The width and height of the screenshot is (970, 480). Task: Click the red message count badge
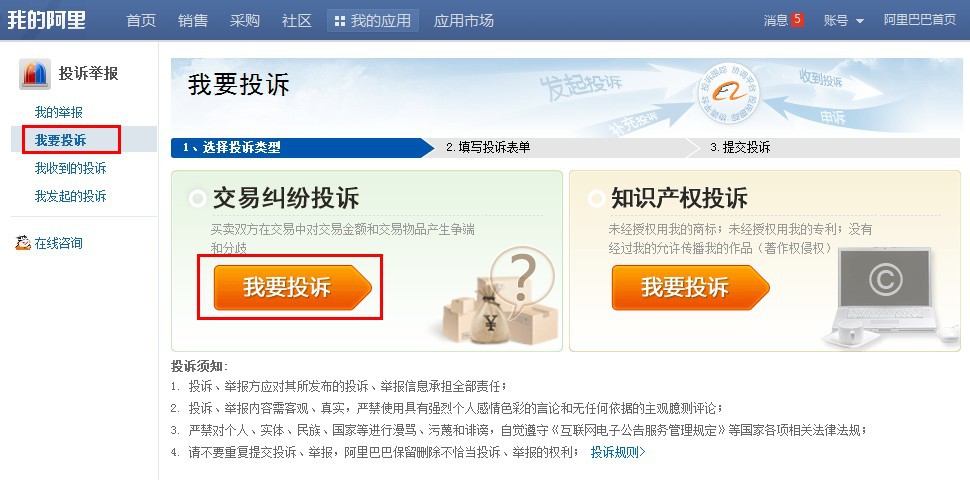[x=797, y=20]
